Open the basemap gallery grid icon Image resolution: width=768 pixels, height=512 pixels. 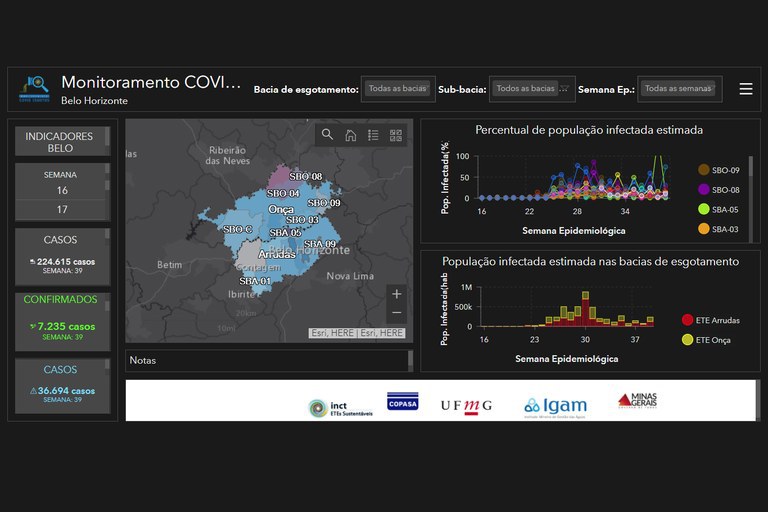point(396,135)
